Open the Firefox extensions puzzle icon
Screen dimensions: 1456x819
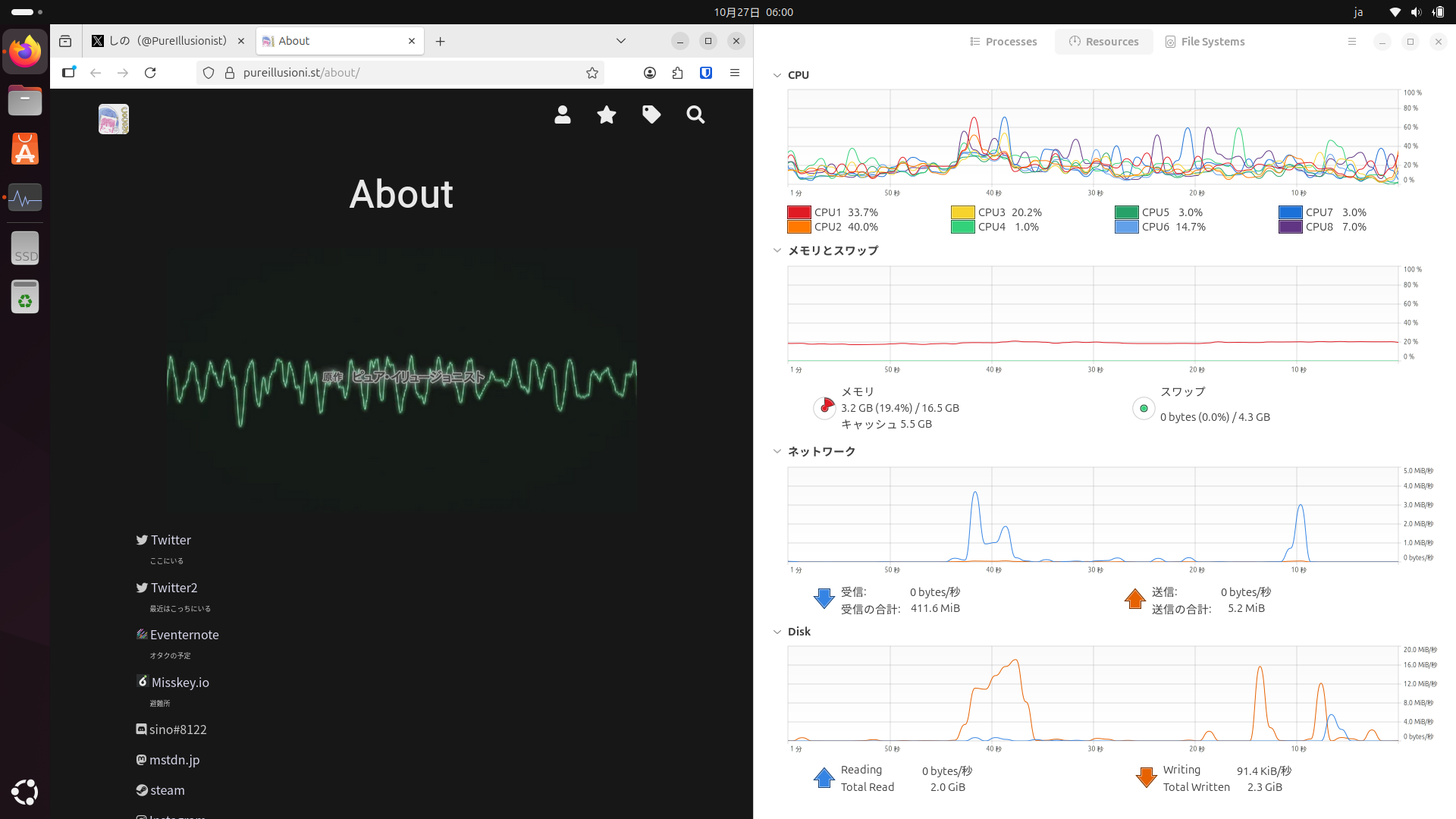[677, 73]
